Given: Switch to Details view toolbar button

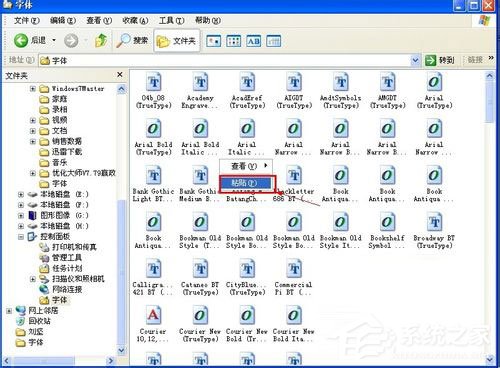Looking at the screenshot, I should [274, 41].
